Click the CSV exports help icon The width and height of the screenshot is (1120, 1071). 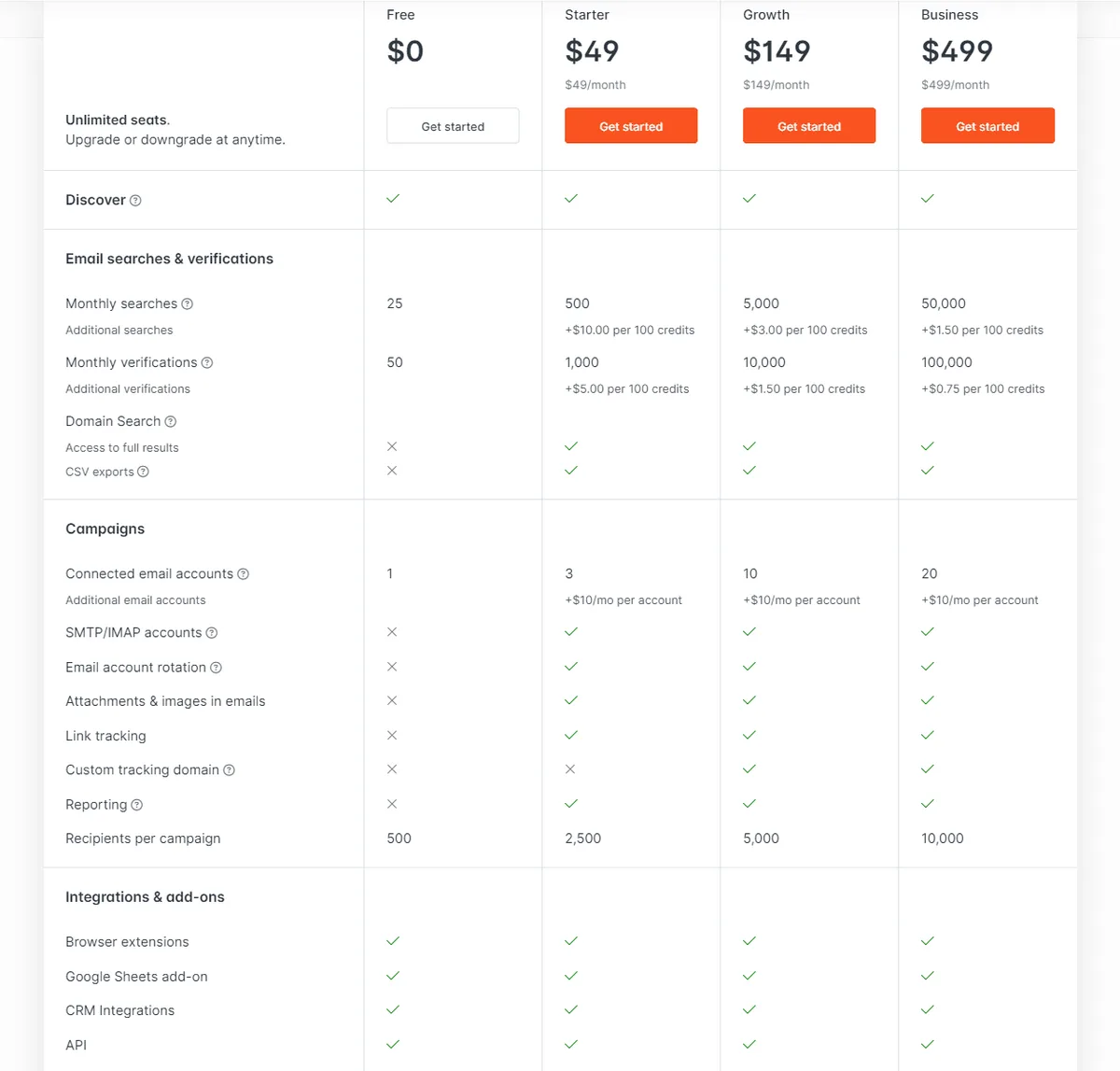(142, 472)
